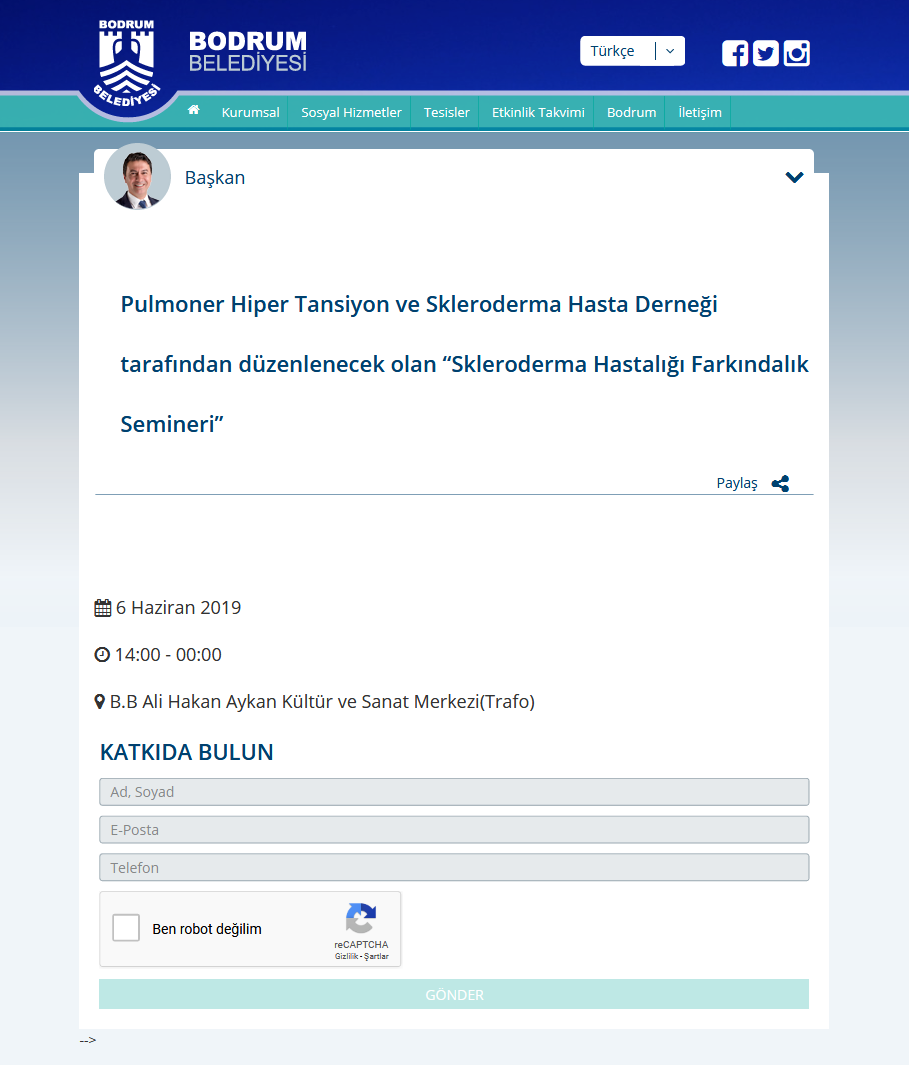Focus the Ad, Soyad input field
The width and height of the screenshot is (909, 1065).
click(x=454, y=792)
